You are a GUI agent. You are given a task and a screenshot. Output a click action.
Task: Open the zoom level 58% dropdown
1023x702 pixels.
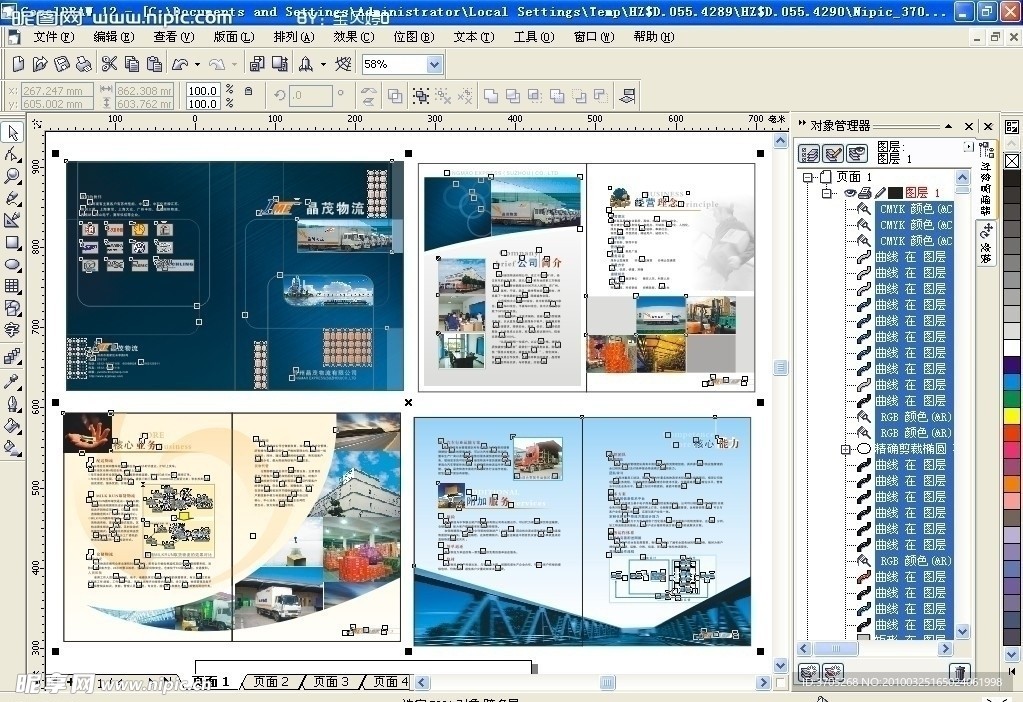click(434, 64)
